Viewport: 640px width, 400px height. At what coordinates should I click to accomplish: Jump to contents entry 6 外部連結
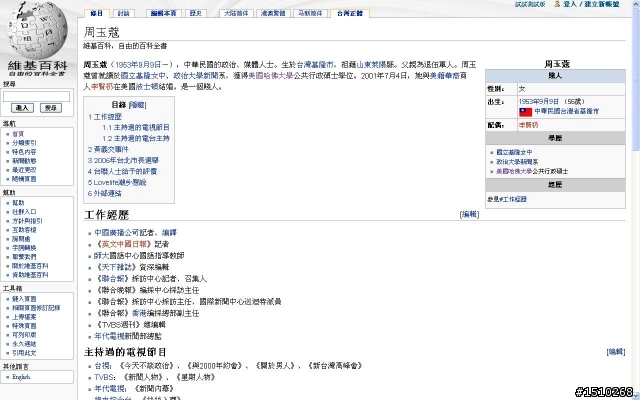pyautogui.click(x=105, y=193)
